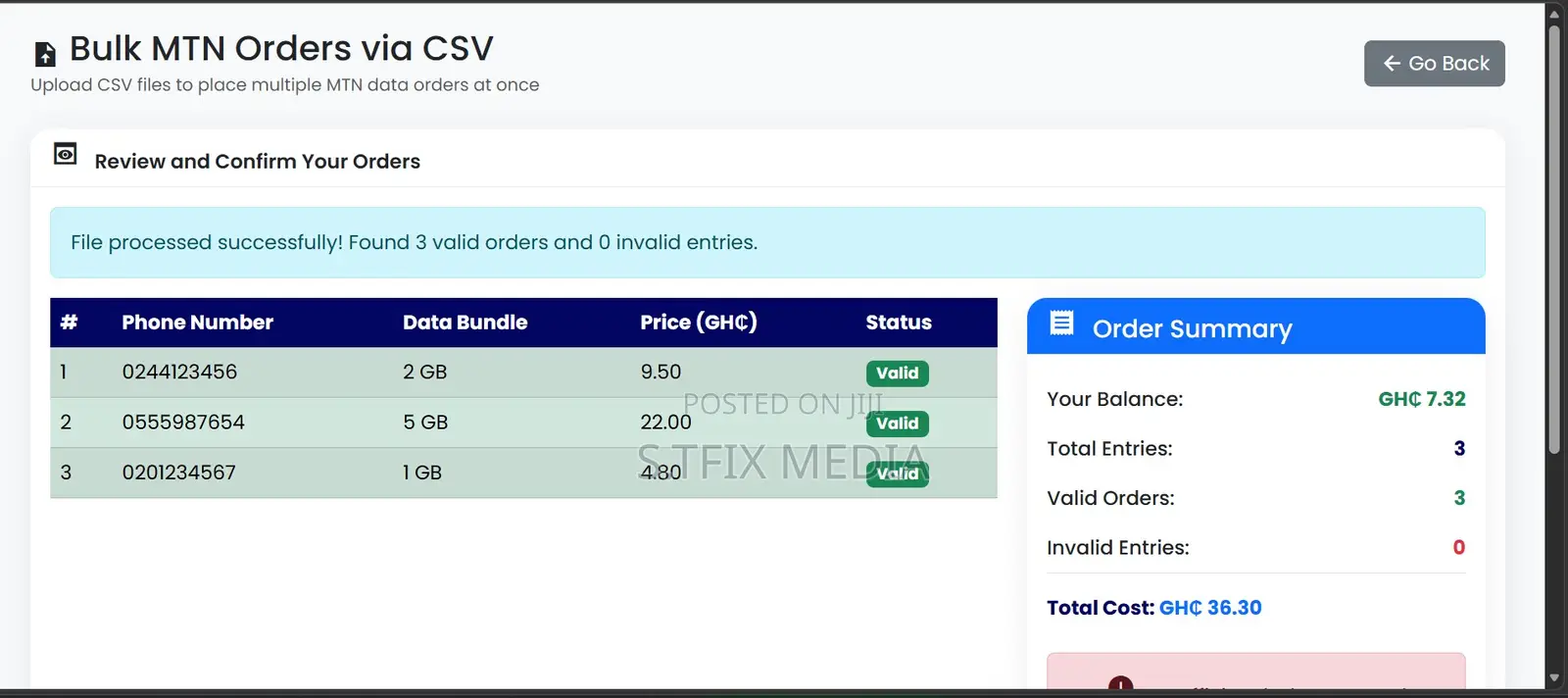Click the # column header
This screenshot has width=1568, height=698.
(69, 323)
